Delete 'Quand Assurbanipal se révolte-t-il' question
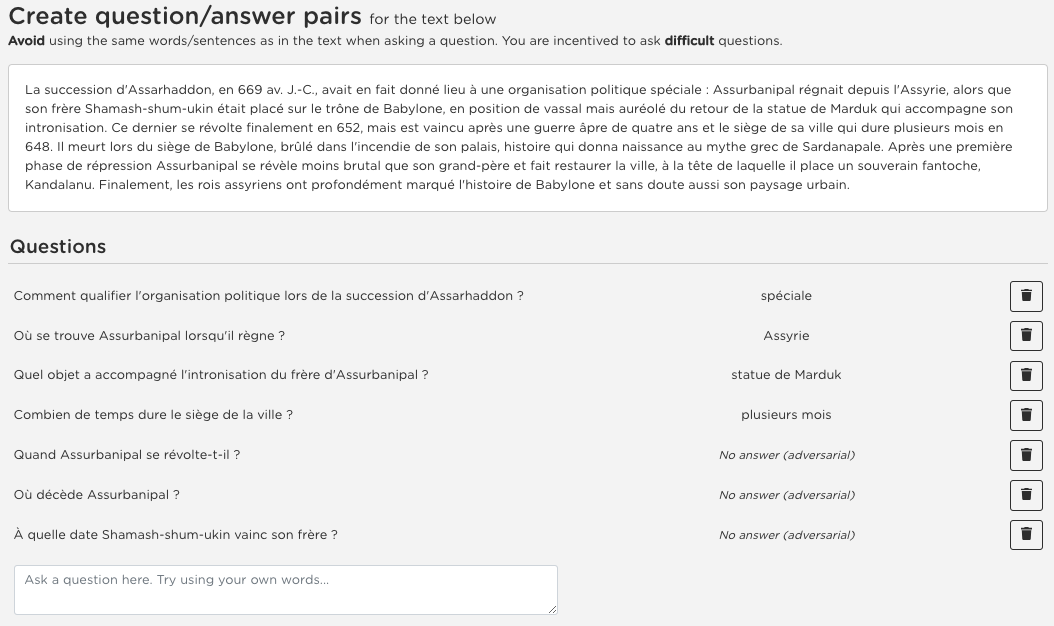This screenshot has height=626, width=1054. click(x=1026, y=455)
